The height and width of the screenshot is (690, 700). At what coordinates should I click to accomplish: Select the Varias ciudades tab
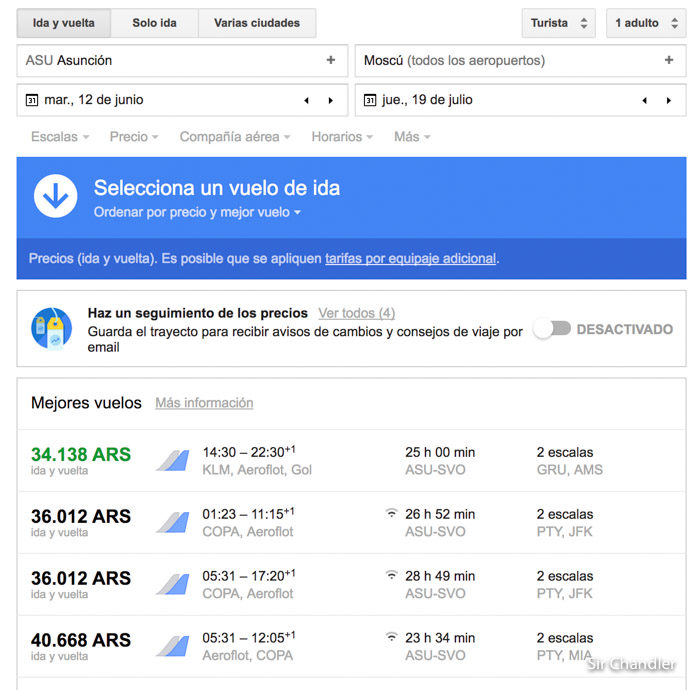(x=257, y=23)
